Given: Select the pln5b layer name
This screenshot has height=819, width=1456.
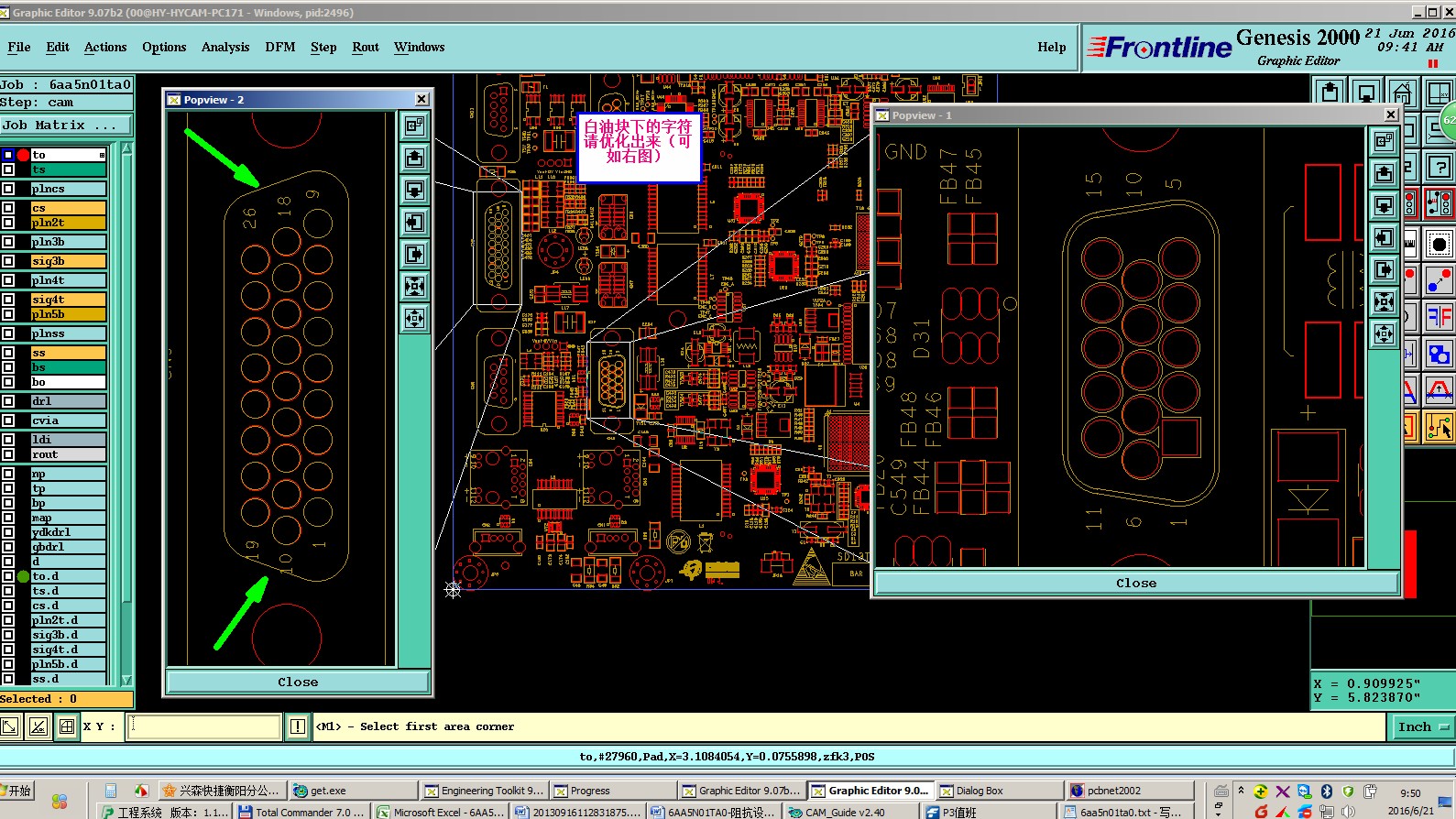Looking at the screenshot, I should 69,314.
